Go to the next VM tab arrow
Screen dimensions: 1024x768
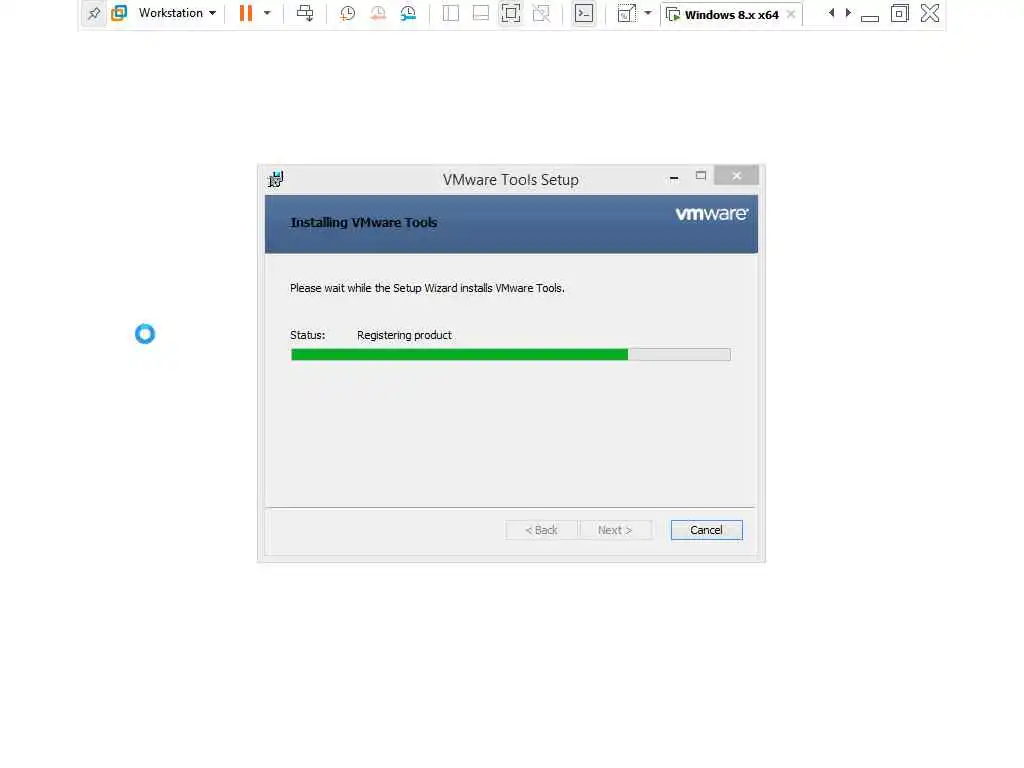click(x=848, y=12)
